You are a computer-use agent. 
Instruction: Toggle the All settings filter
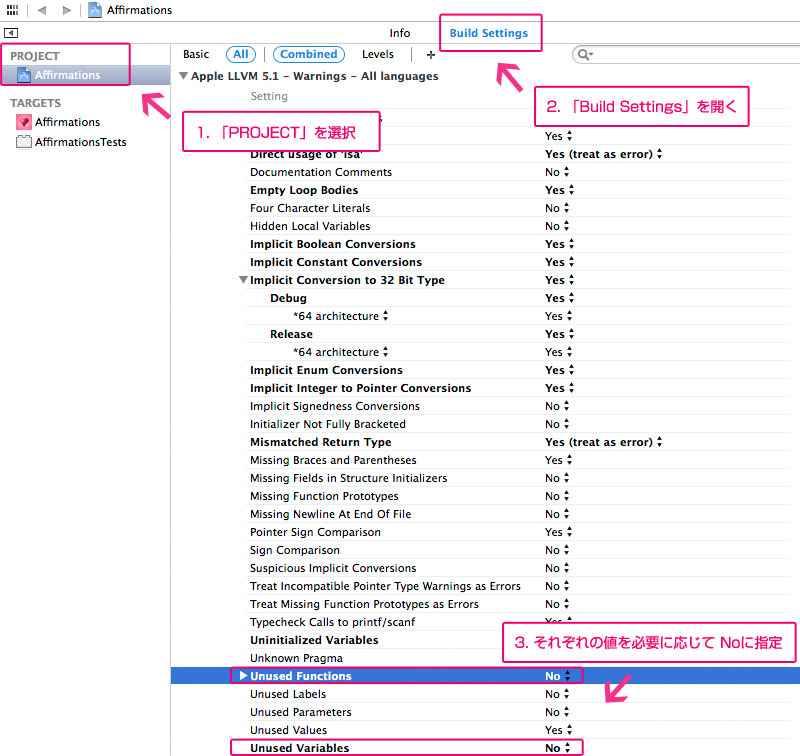click(241, 54)
